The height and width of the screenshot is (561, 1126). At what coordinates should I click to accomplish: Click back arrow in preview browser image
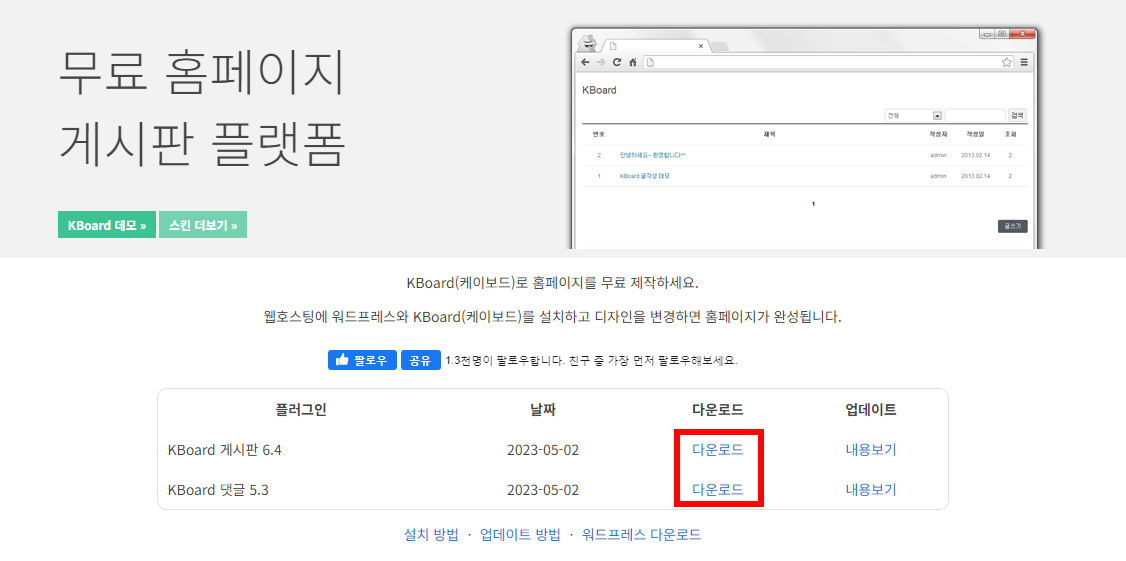point(586,62)
